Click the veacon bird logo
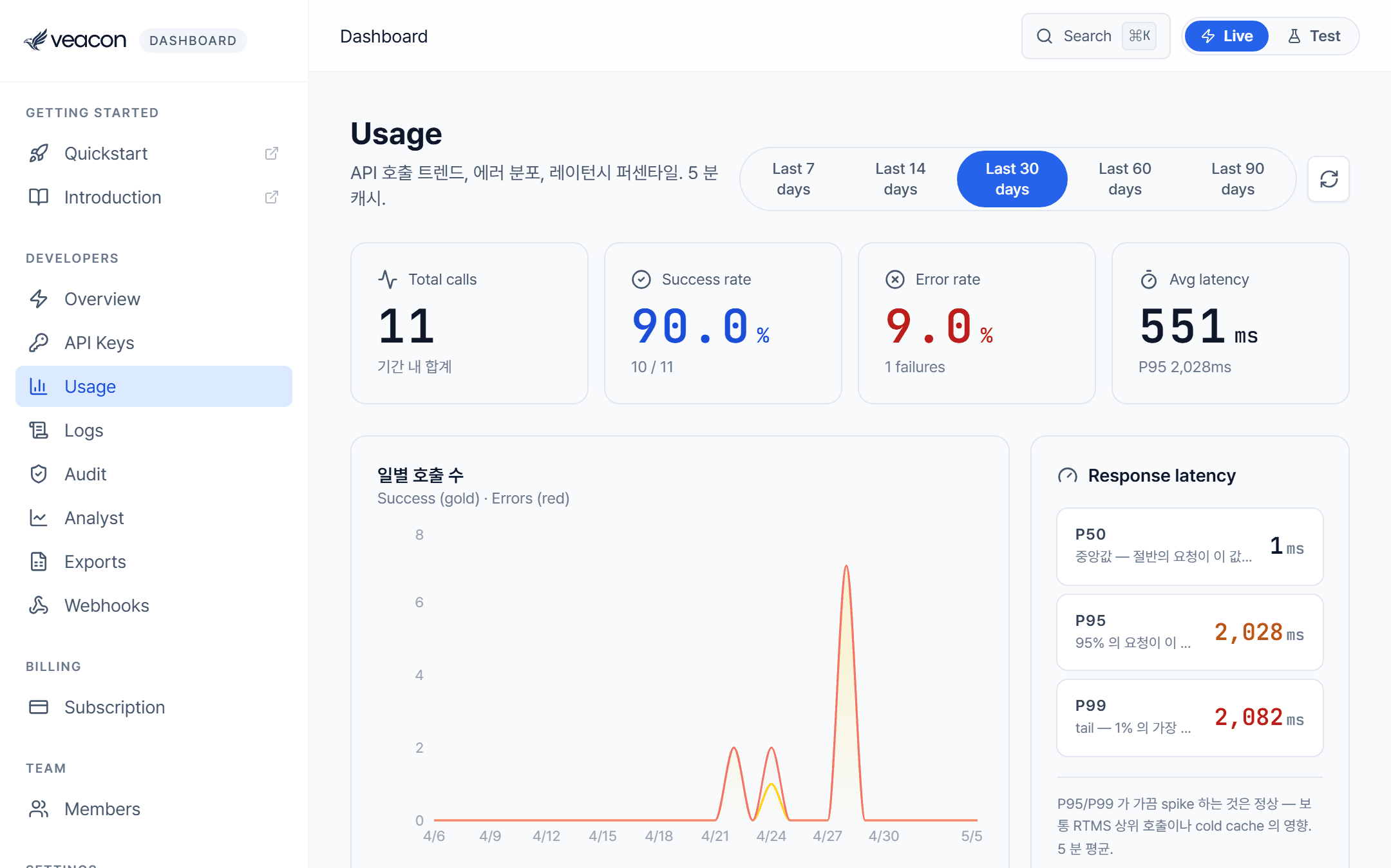 pos(36,40)
